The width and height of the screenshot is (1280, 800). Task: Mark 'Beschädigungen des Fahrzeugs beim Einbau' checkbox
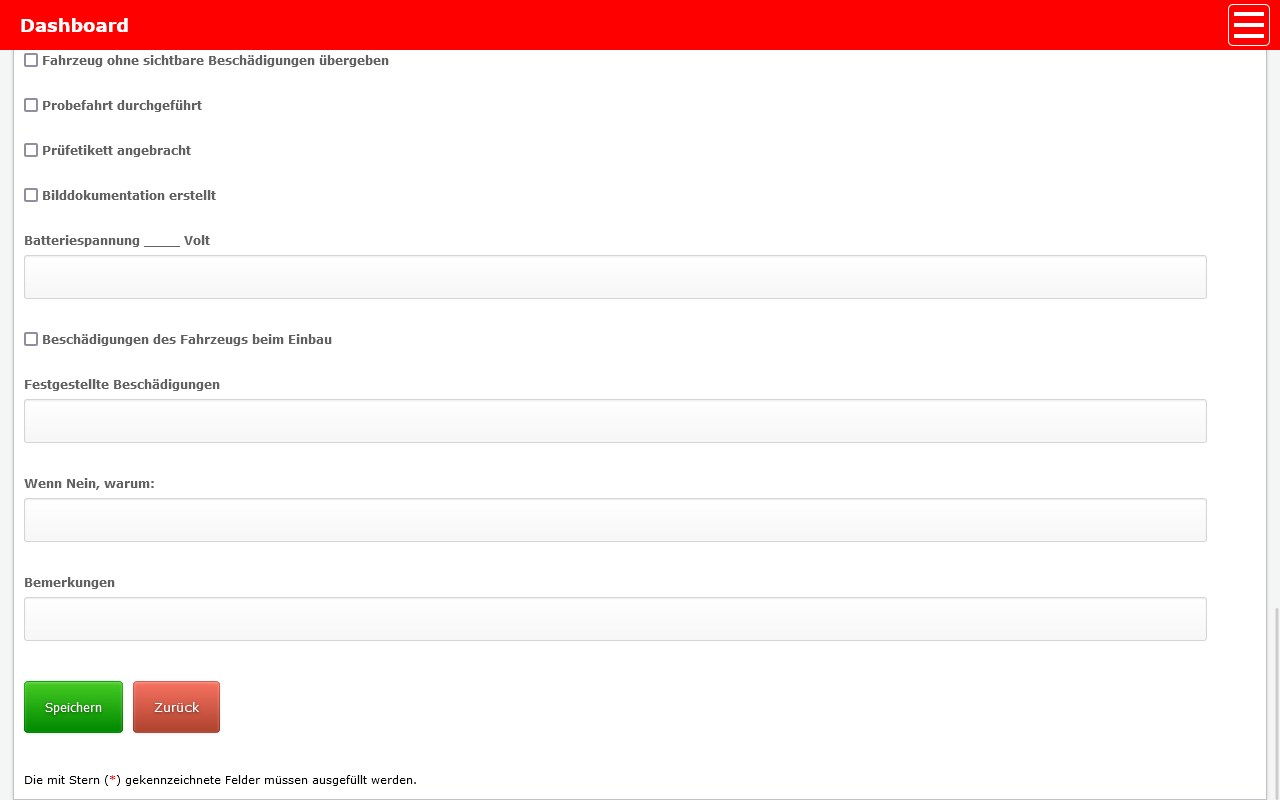click(31, 339)
